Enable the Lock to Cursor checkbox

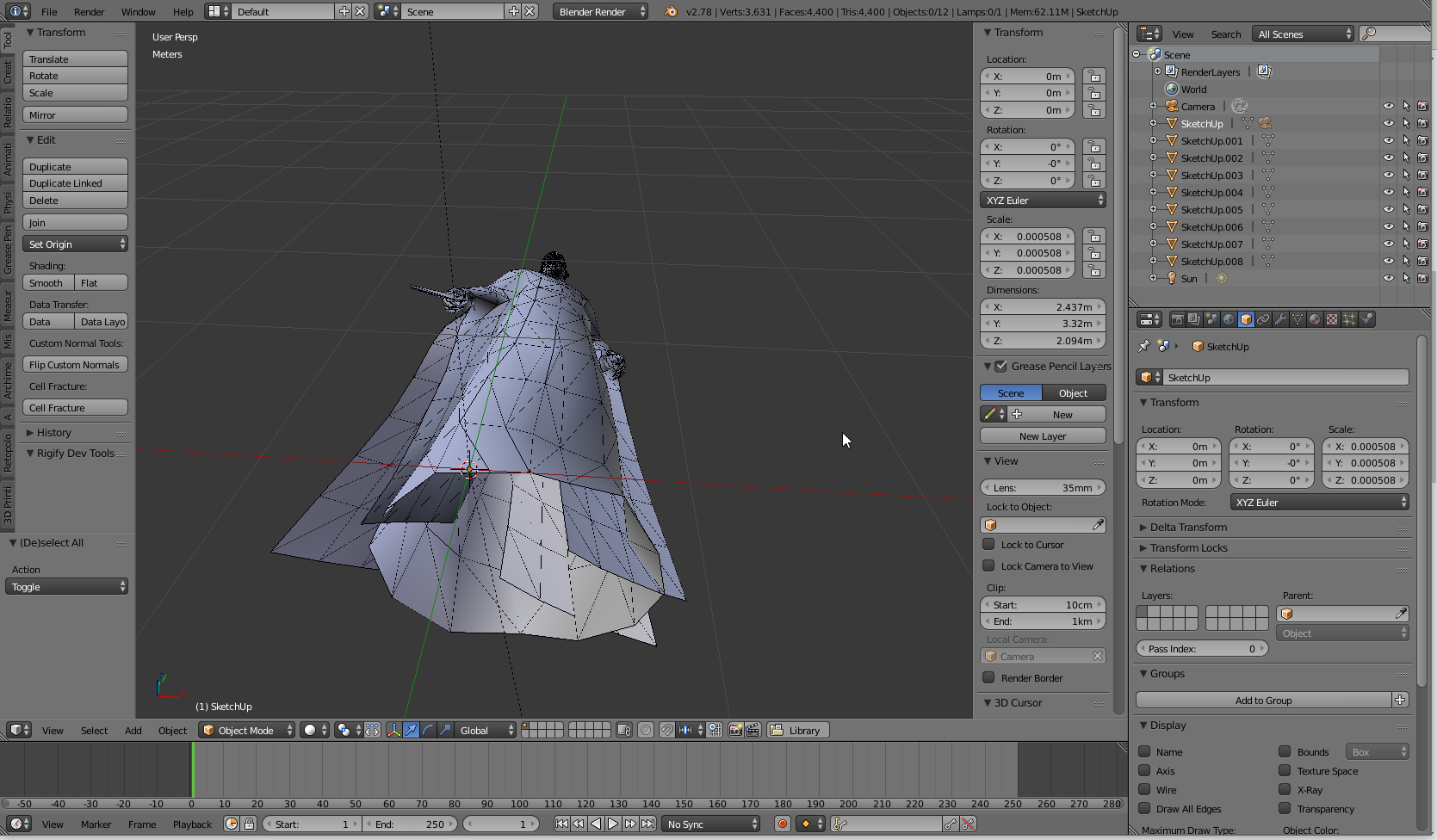click(988, 544)
